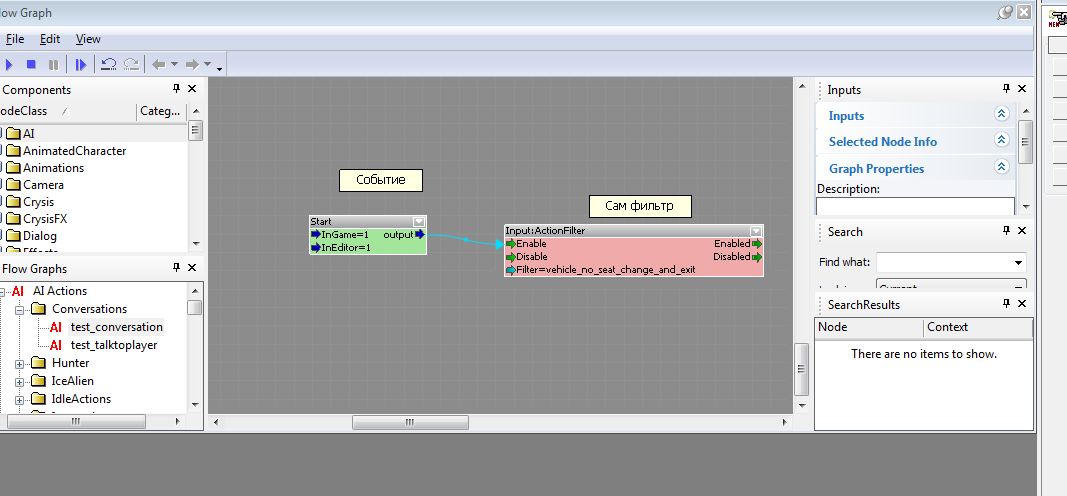Click the Undo arrow icon
This screenshot has width=1067, height=496.
click(x=109, y=65)
